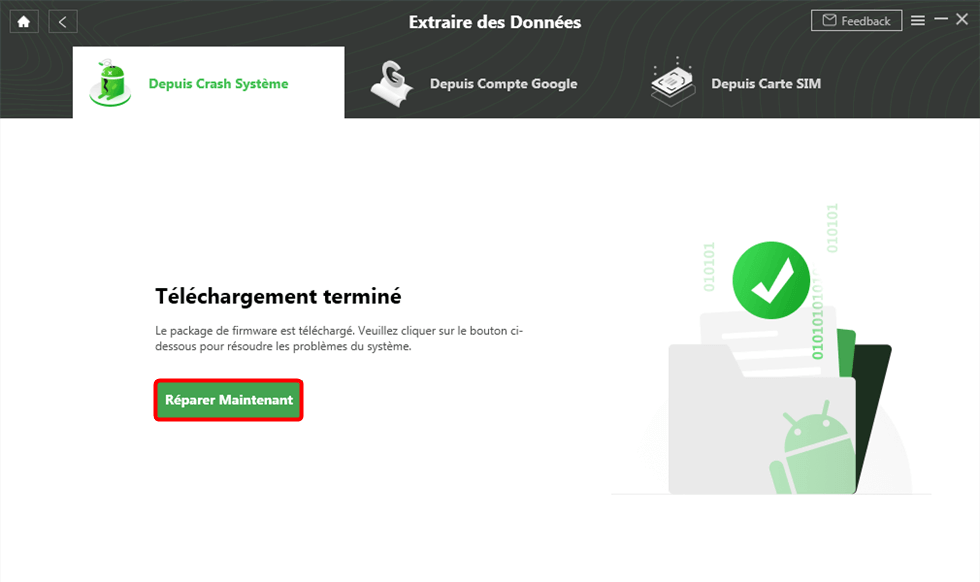The width and height of the screenshot is (980, 582).
Task: Go back using the left arrow icon
Action: [x=62, y=21]
